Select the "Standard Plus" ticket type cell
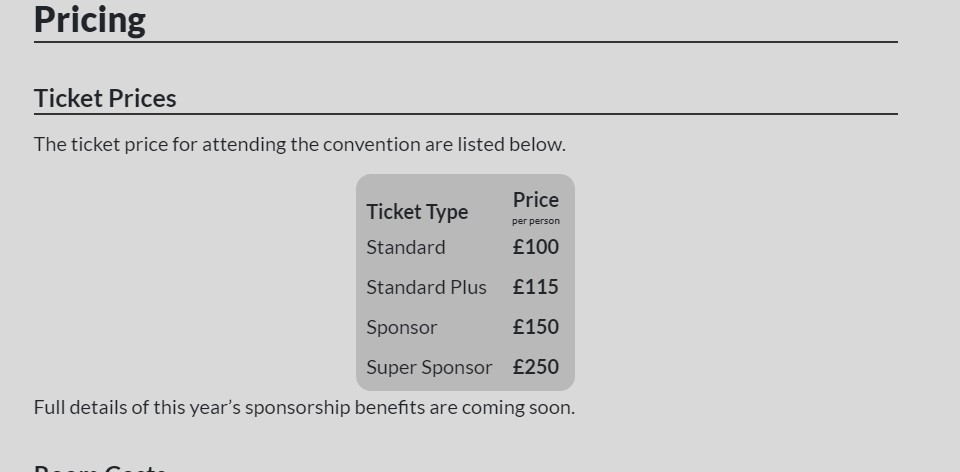The height and width of the screenshot is (472, 960). click(x=426, y=287)
